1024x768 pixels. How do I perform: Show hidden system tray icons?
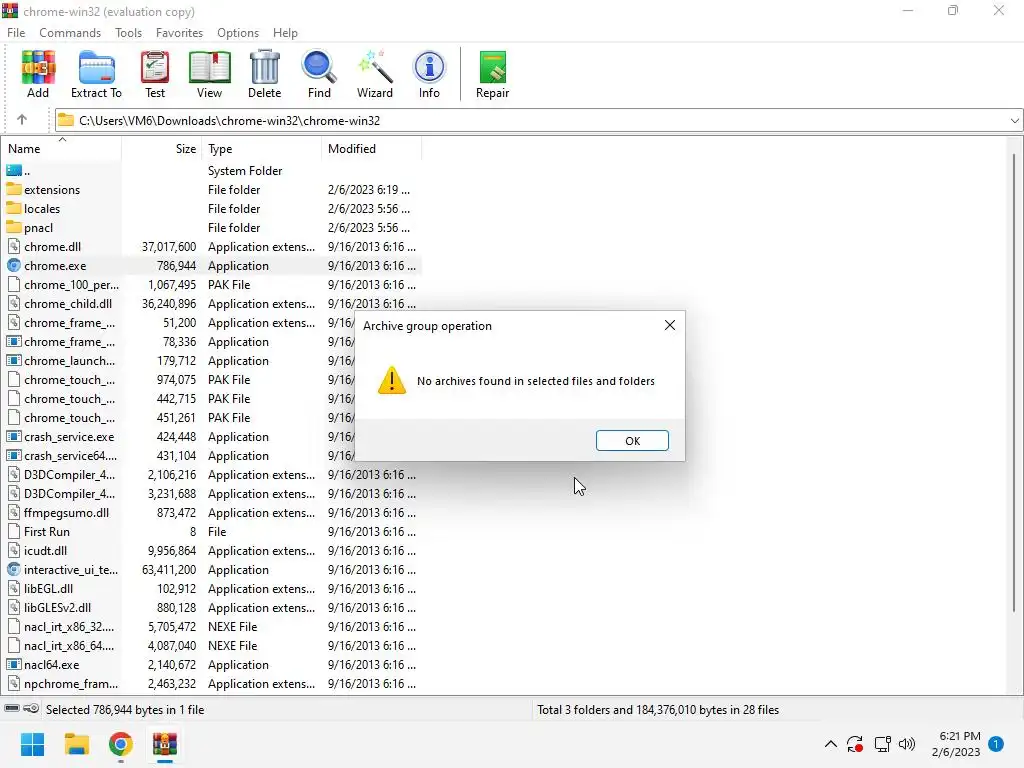[831, 744]
